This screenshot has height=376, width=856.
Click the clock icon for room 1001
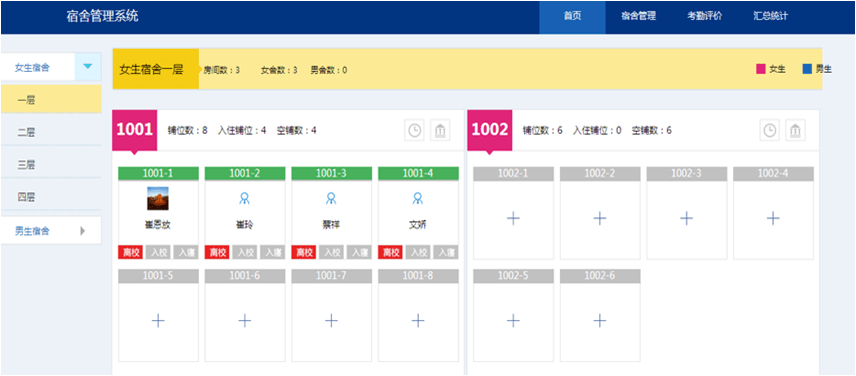pos(415,131)
